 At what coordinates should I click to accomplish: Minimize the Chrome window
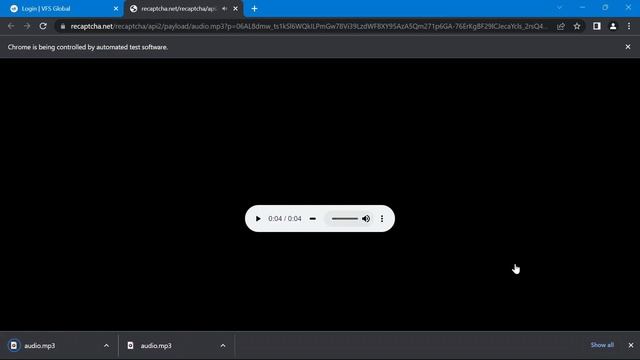point(582,7)
